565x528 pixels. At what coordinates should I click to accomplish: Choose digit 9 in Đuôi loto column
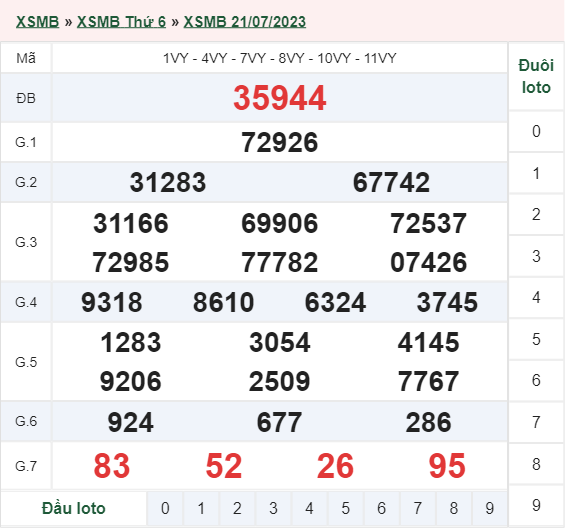tap(536, 505)
